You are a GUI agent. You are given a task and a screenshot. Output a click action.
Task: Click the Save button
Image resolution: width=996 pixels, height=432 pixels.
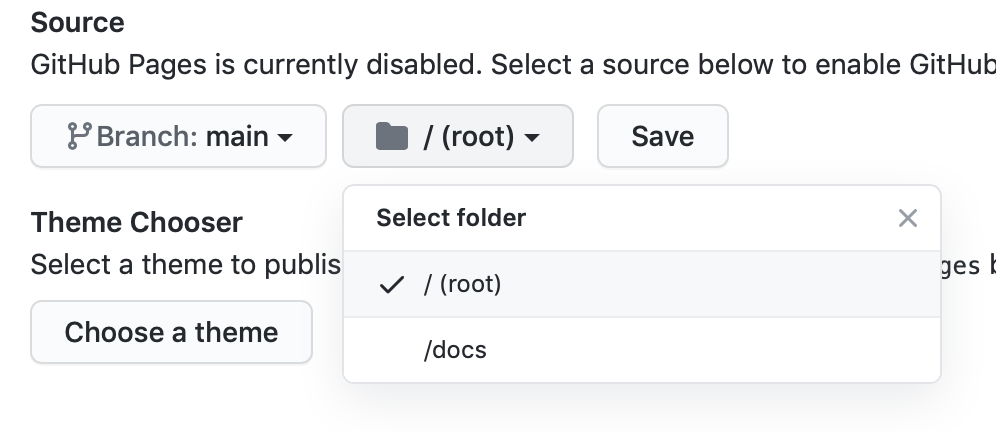(x=663, y=136)
